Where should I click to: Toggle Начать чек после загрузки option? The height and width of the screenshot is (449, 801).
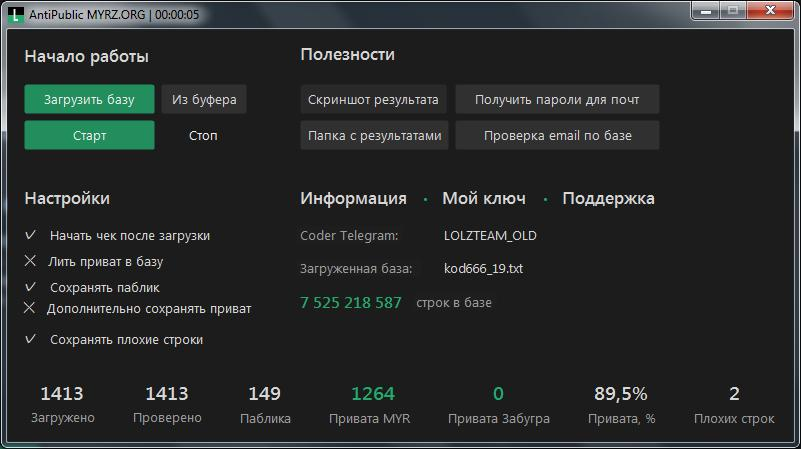(x=117, y=235)
